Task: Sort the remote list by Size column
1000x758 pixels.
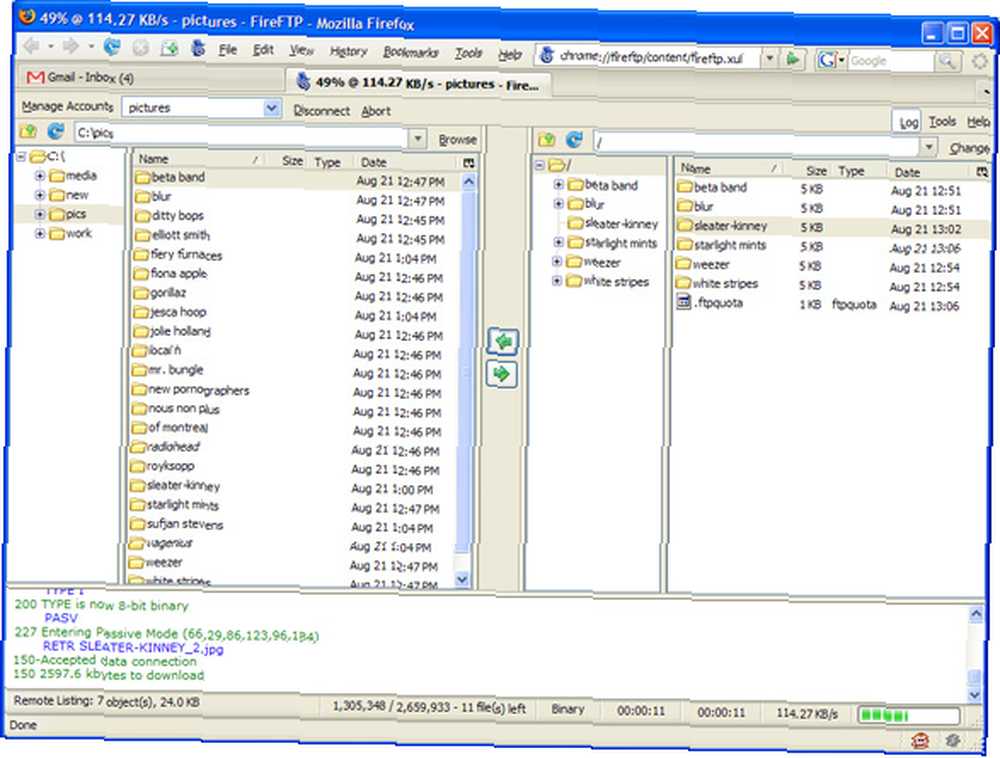Action: pyautogui.click(x=814, y=170)
